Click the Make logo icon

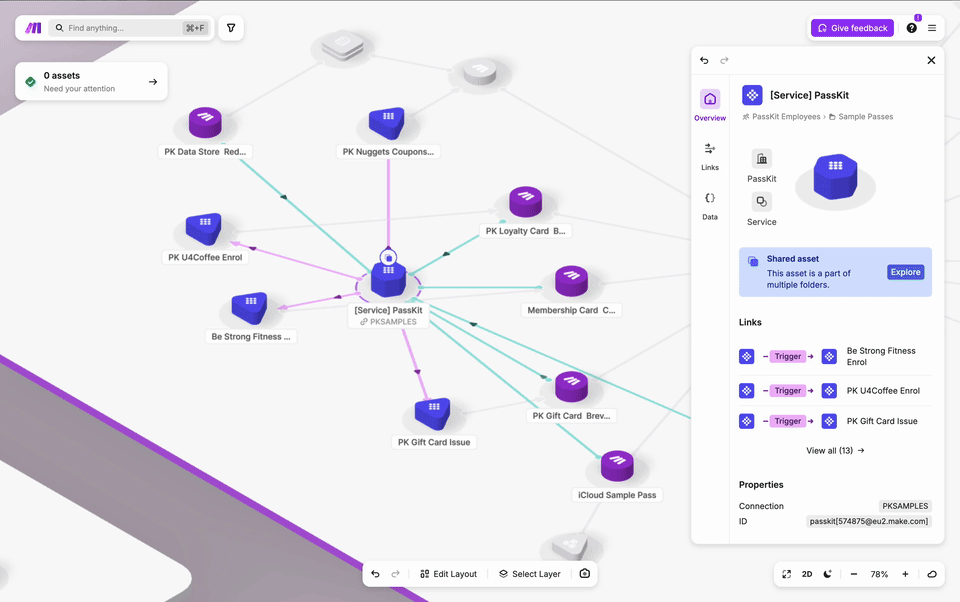point(33,28)
